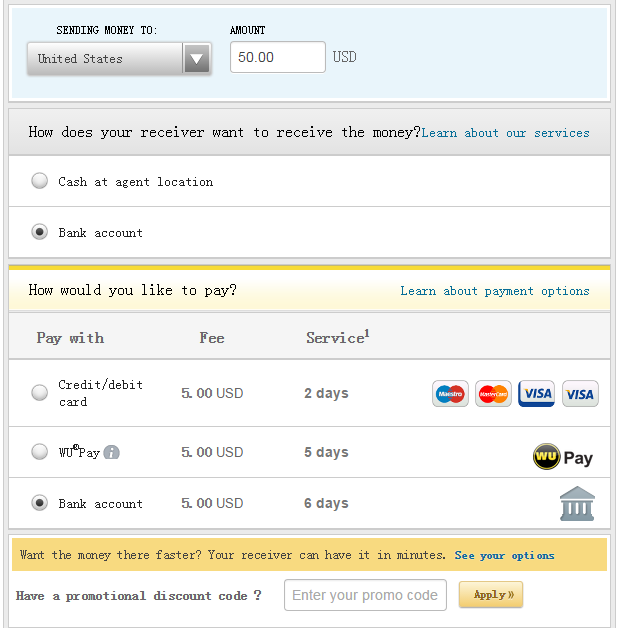Click the Maestro card logo

[450, 394]
